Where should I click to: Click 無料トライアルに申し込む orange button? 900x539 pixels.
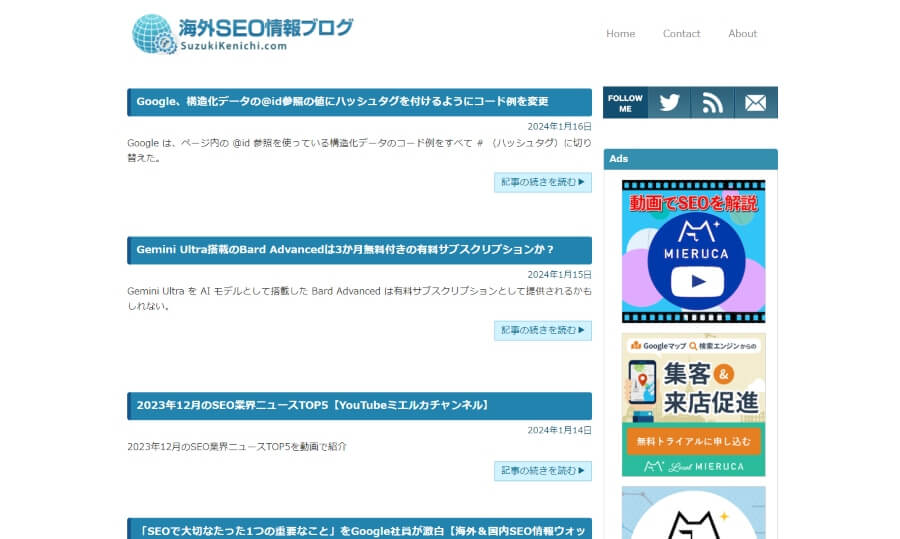pos(693,441)
